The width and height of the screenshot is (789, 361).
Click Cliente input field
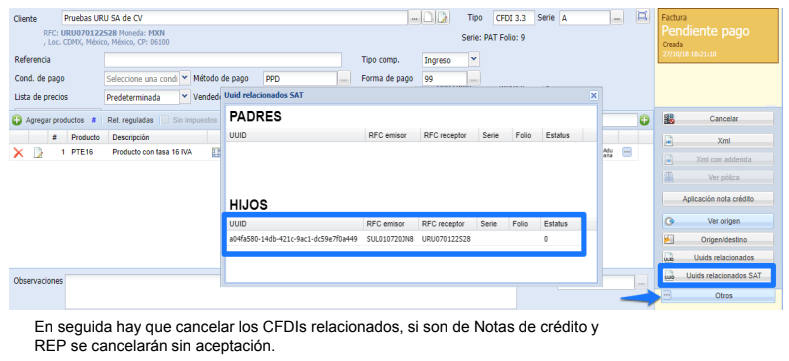(234, 18)
